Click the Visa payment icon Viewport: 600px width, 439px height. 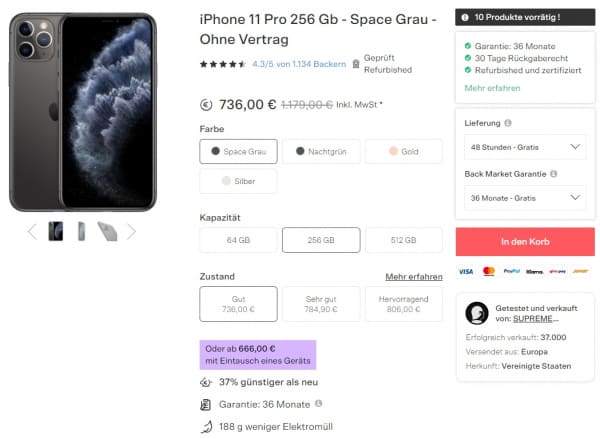pyautogui.click(x=466, y=271)
